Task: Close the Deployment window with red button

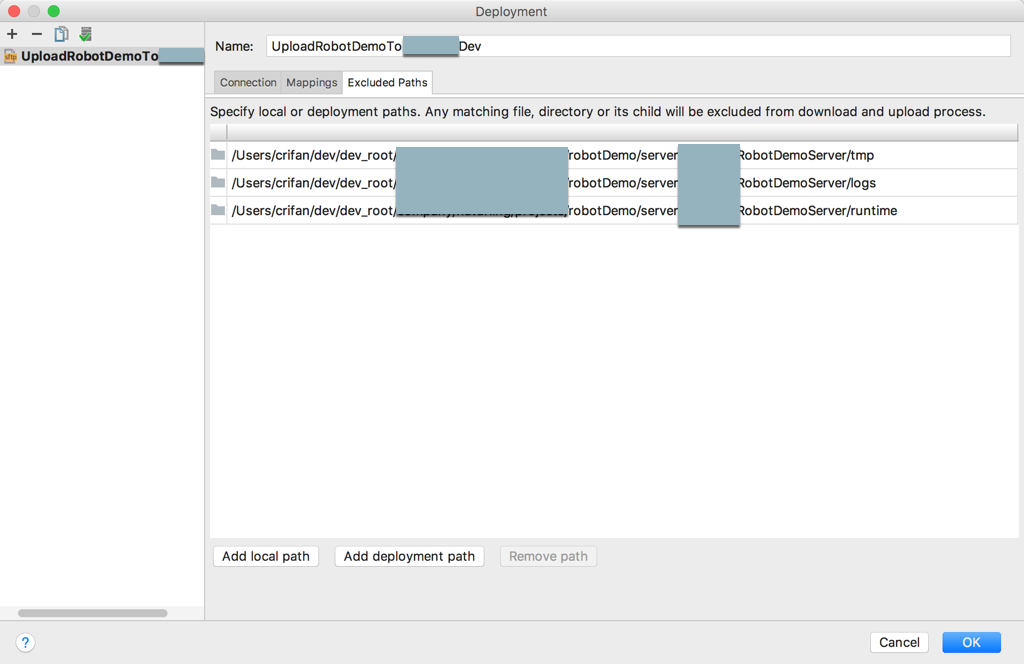Action: [x=14, y=11]
